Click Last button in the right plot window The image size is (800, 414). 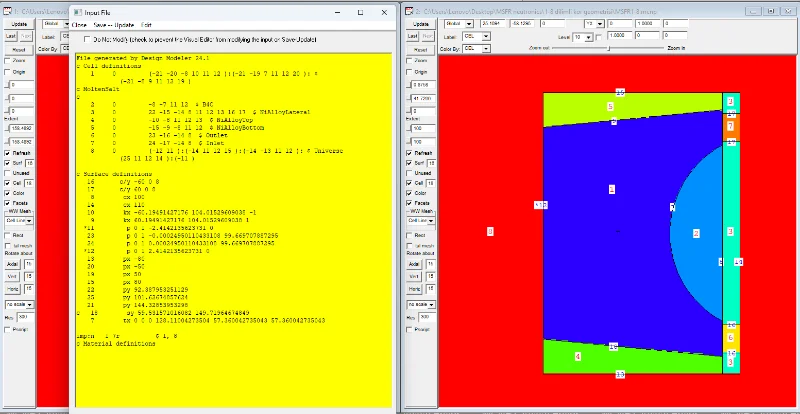coord(411,34)
